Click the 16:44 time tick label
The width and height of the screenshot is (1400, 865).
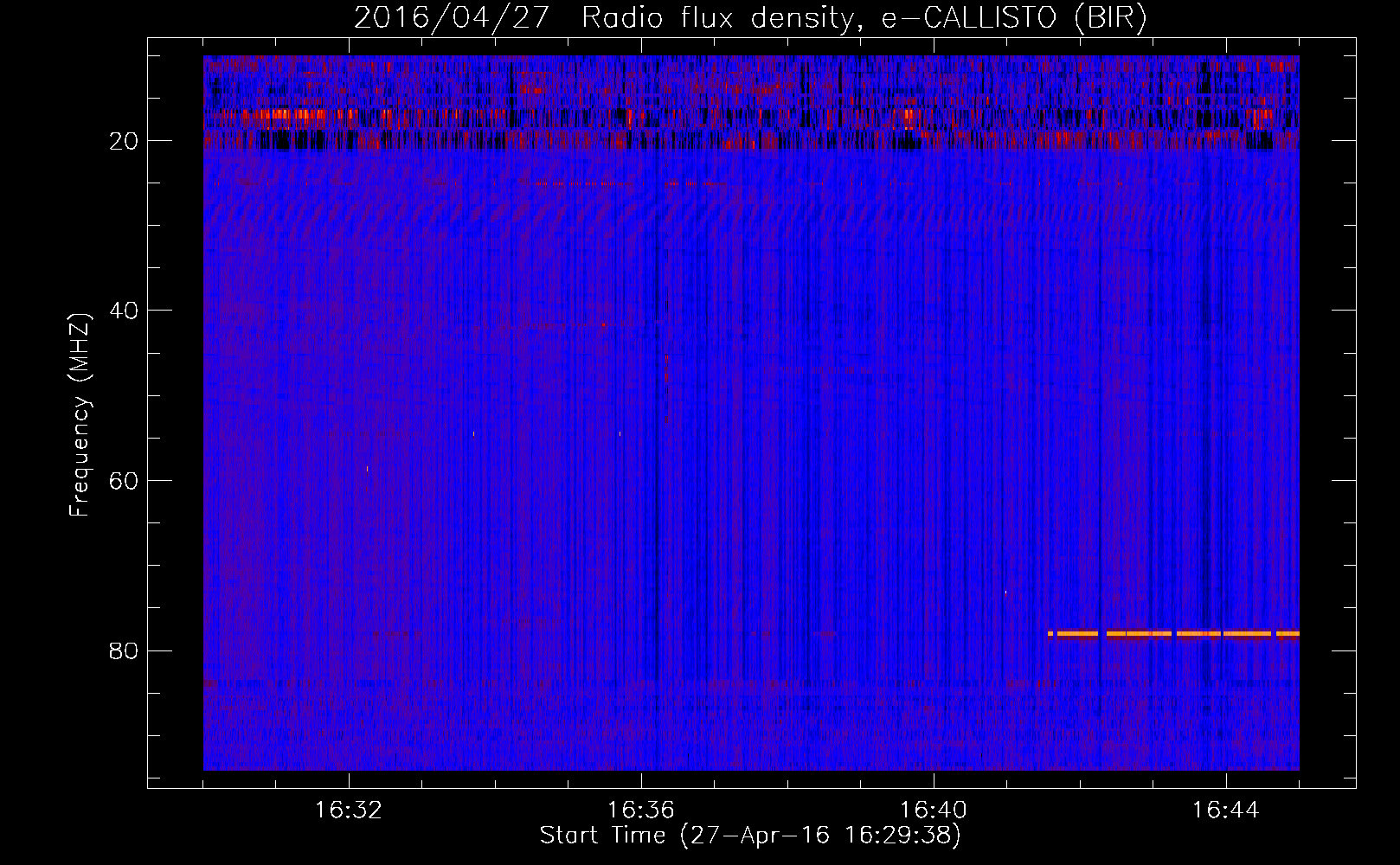pyautogui.click(x=1226, y=811)
